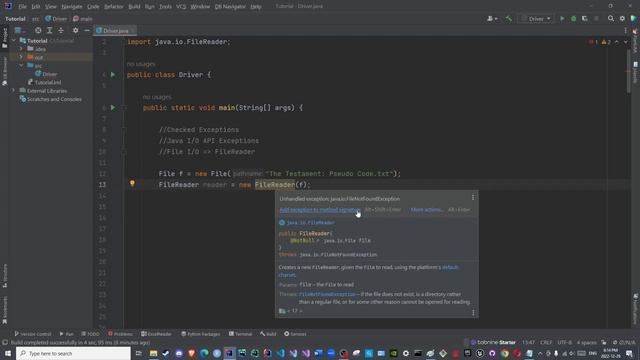Open editor tabs three-dot menu
640x360 pixels.
click(625, 31)
